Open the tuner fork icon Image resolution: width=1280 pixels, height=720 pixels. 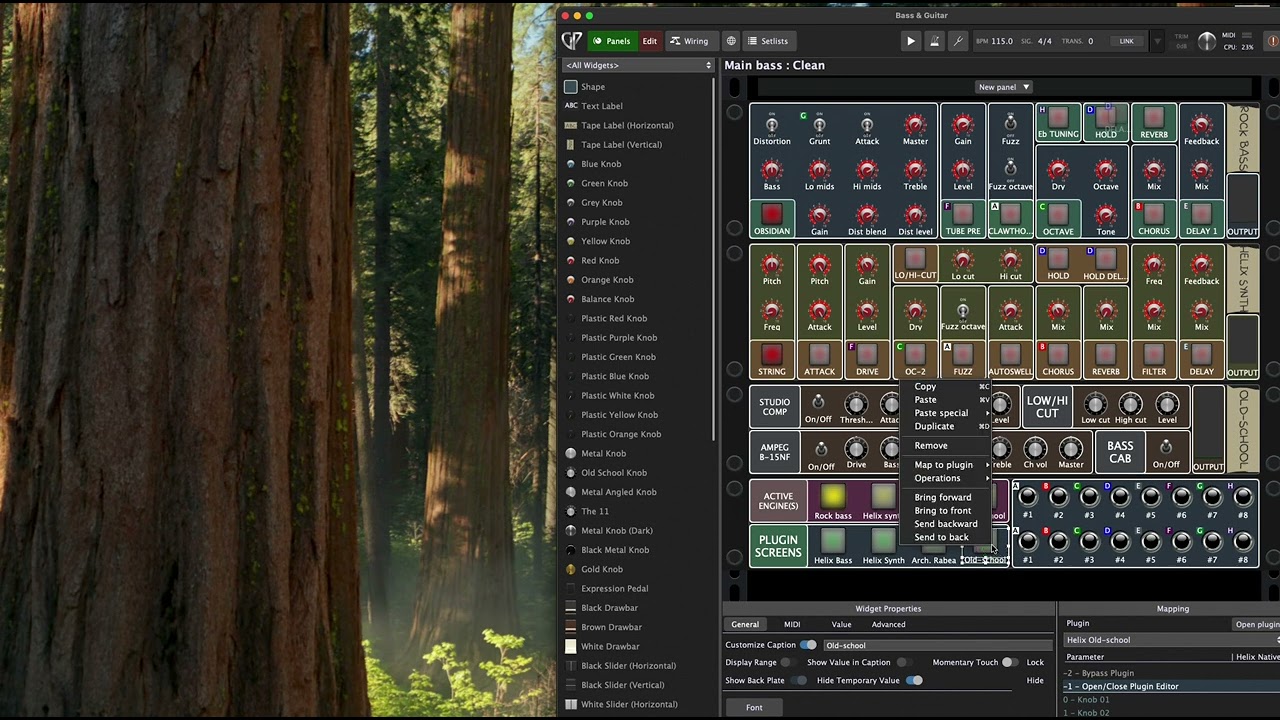pyautogui.click(x=958, y=41)
